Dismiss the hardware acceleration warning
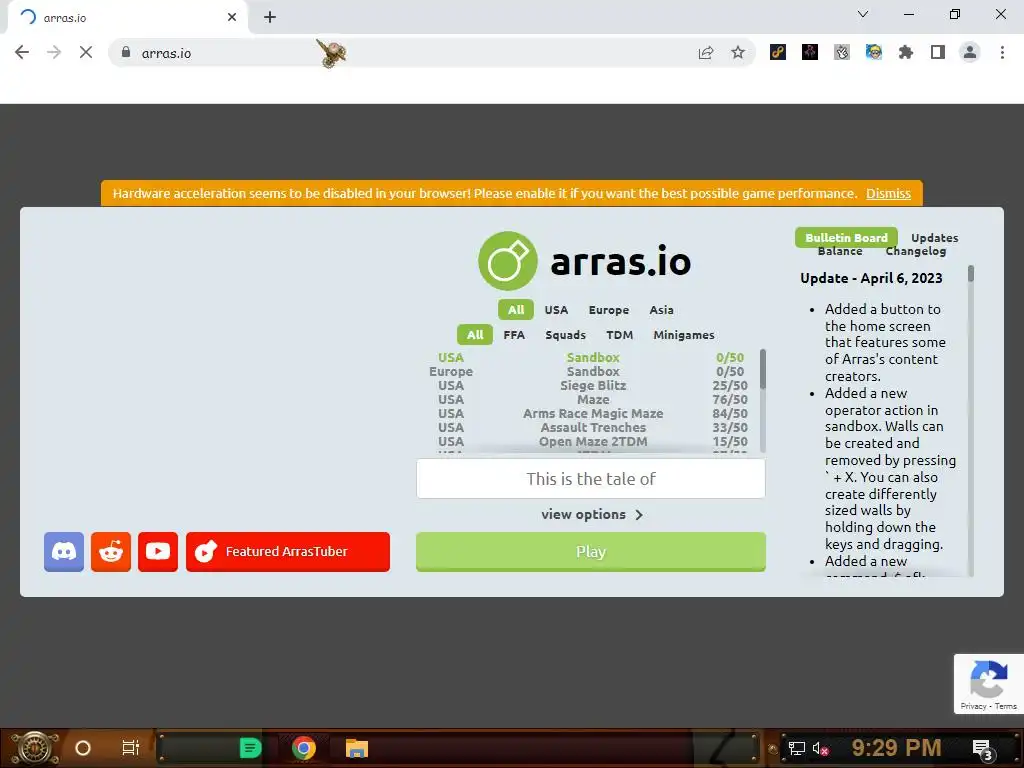Image resolution: width=1024 pixels, height=768 pixels. [888, 193]
